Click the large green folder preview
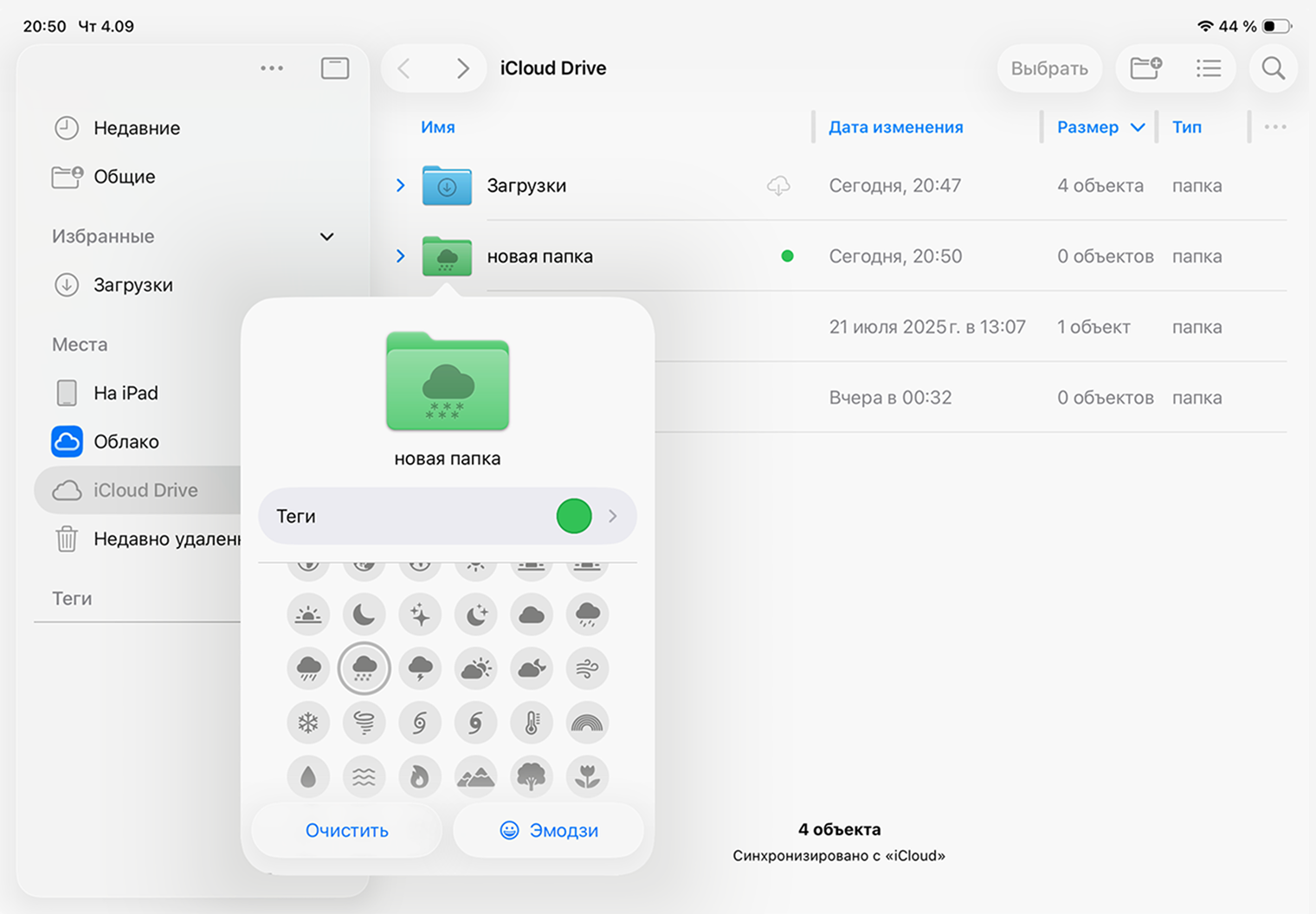1316x914 pixels. coord(448,381)
